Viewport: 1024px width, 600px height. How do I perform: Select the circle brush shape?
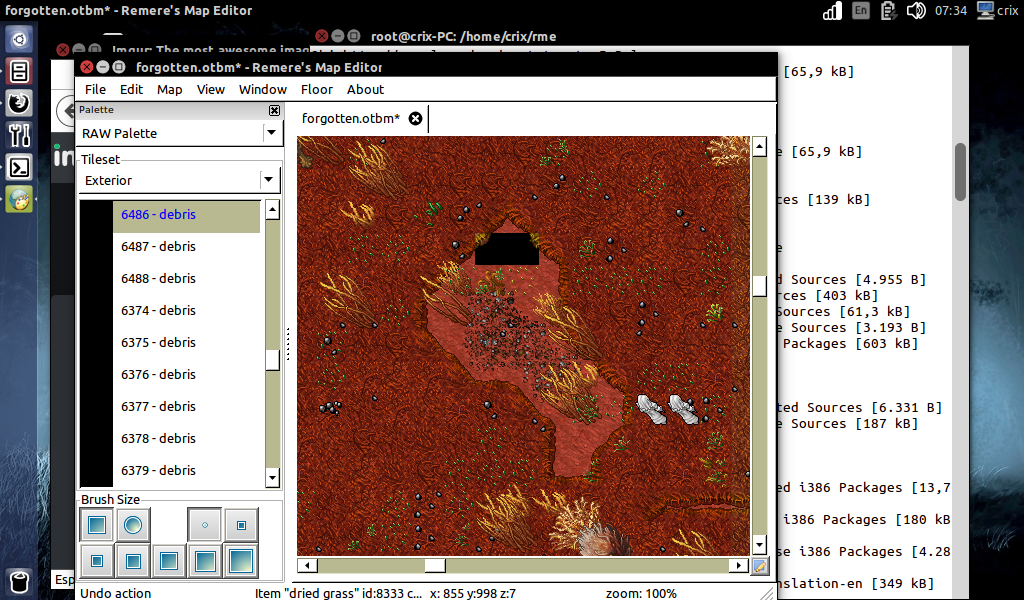(133, 525)
